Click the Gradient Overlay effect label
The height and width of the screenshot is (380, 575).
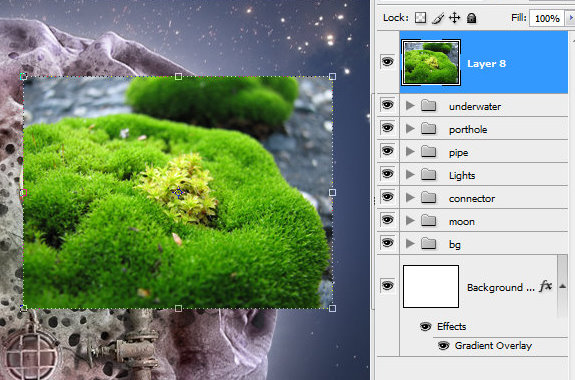pyautogui.click(x=493, y=346)
